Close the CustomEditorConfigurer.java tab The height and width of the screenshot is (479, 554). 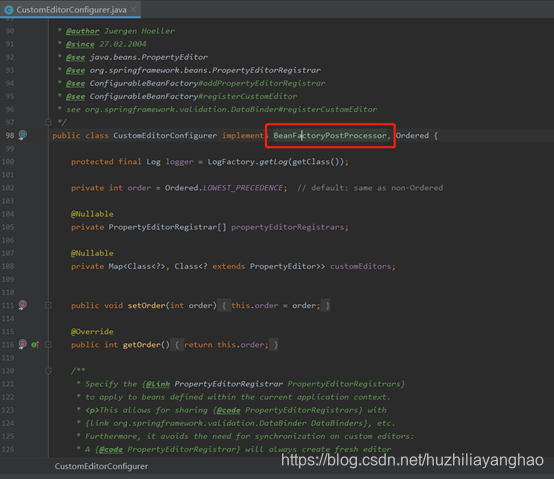[134, 10]
